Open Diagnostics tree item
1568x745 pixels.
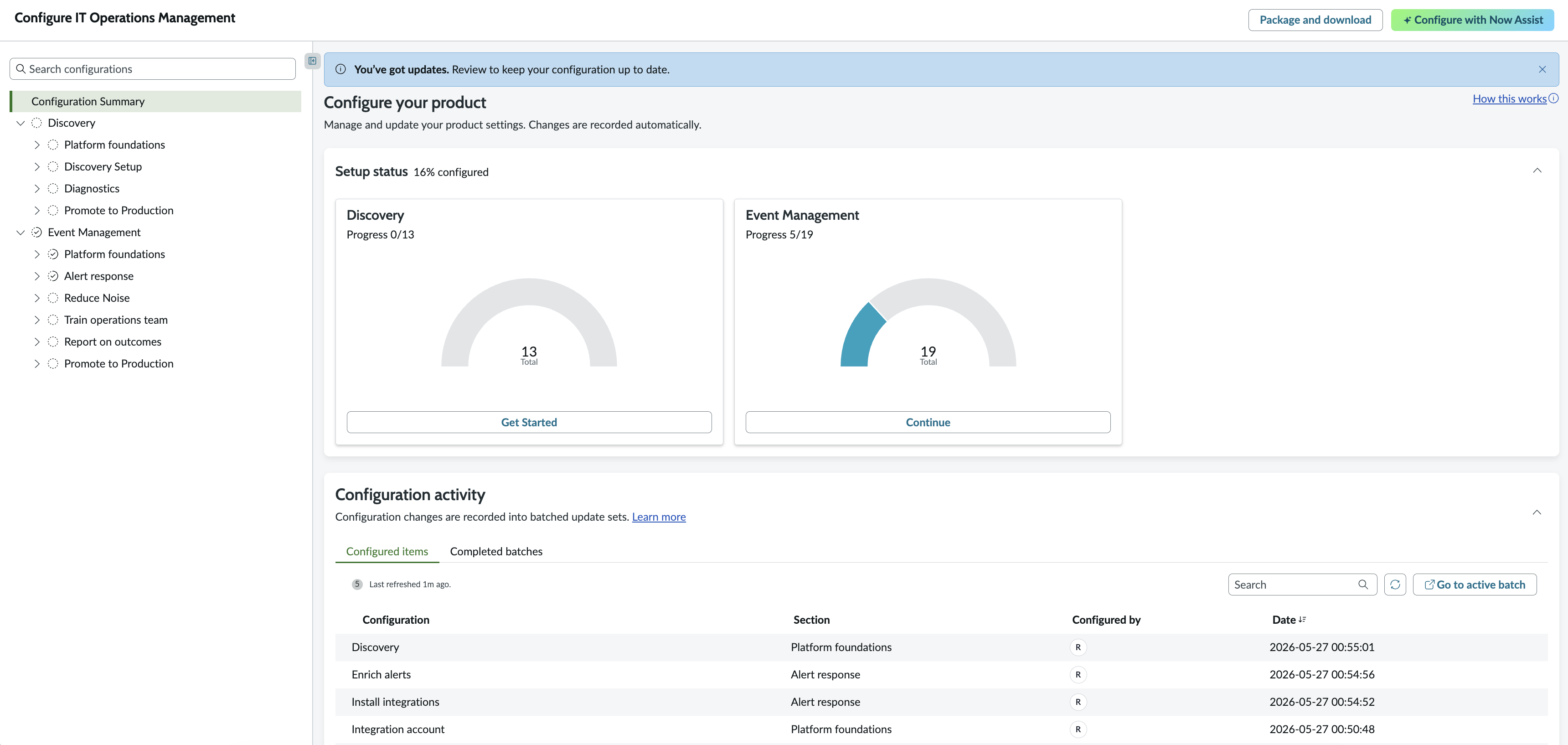(91, 189)
